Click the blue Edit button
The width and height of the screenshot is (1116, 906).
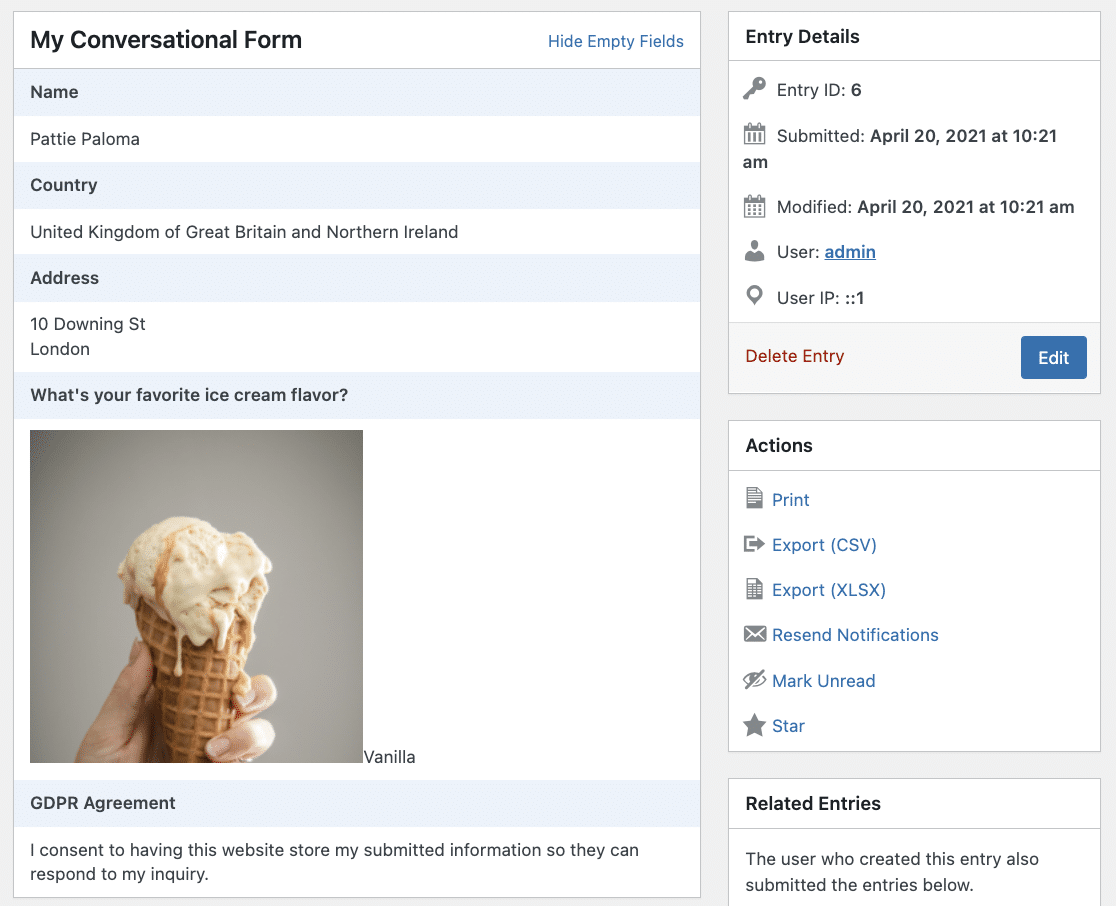pyautogui.click(x=1053, y=357)
